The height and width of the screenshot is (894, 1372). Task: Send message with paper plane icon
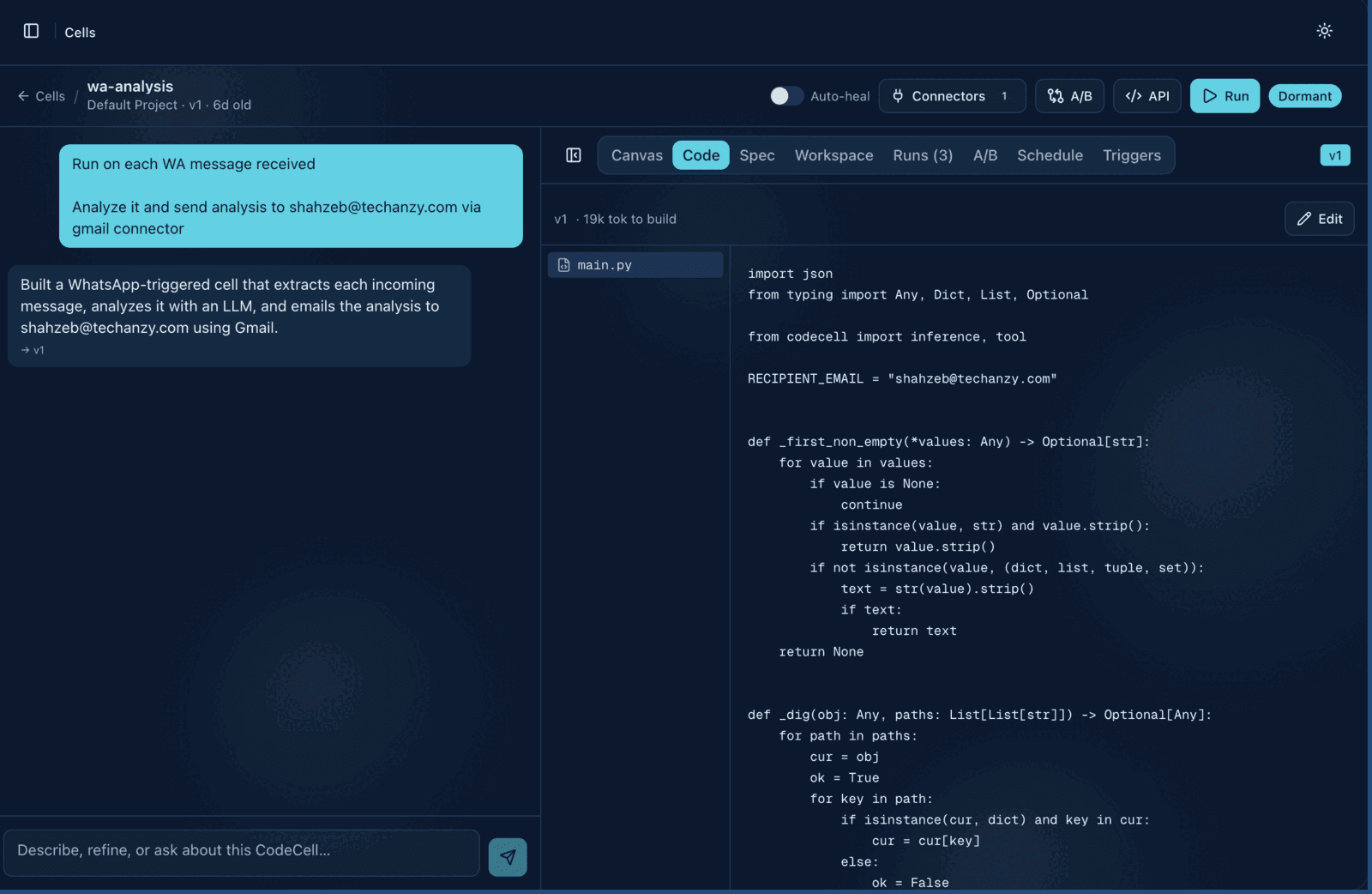(508, 856)
